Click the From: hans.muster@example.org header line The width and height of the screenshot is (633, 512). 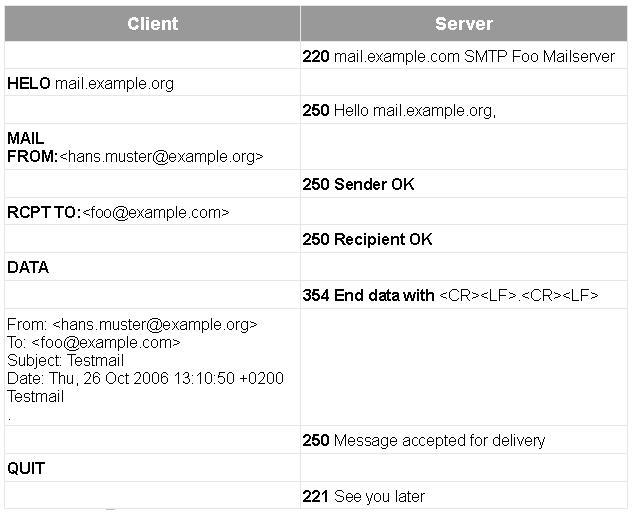point(132,324)
